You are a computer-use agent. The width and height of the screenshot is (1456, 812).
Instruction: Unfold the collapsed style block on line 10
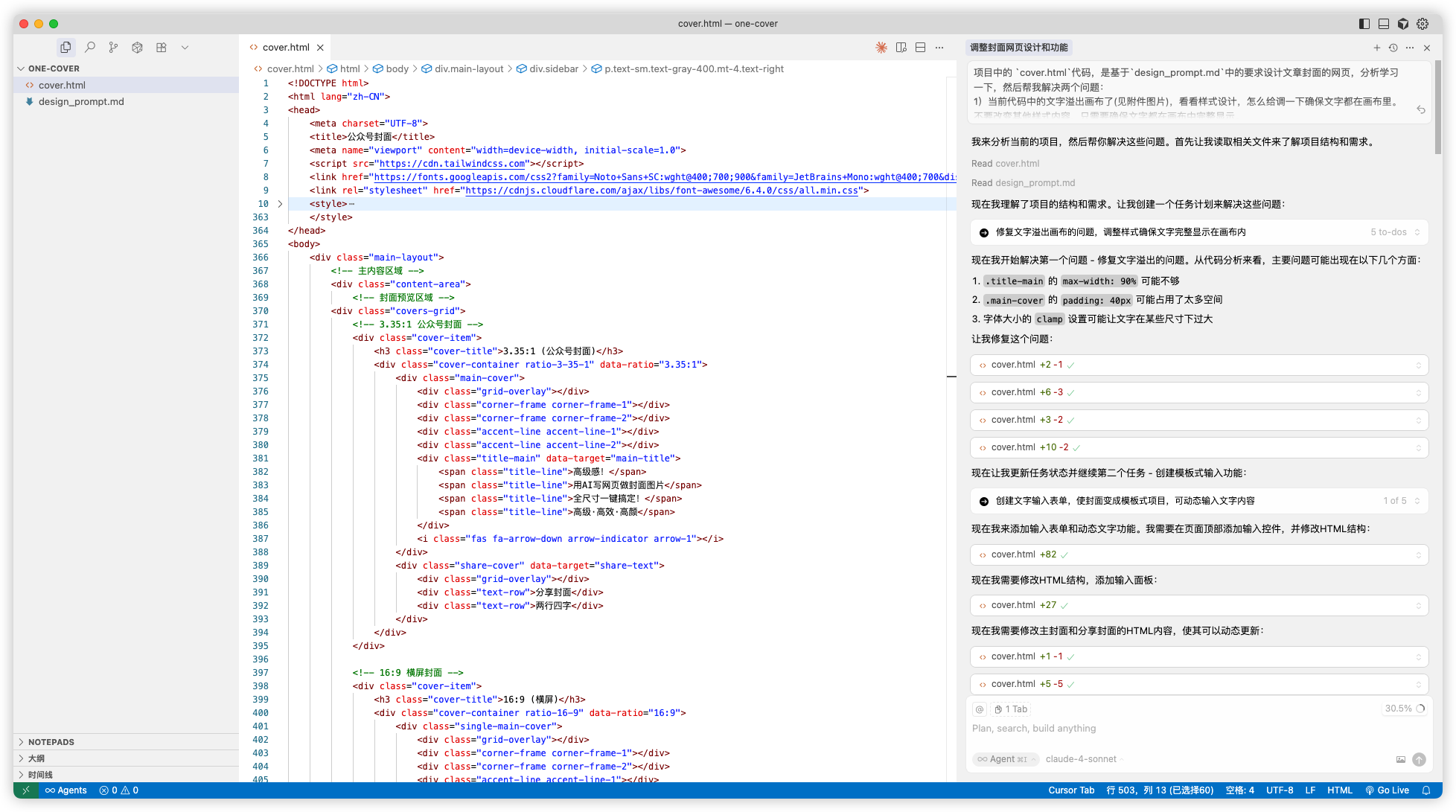point(280,203)
